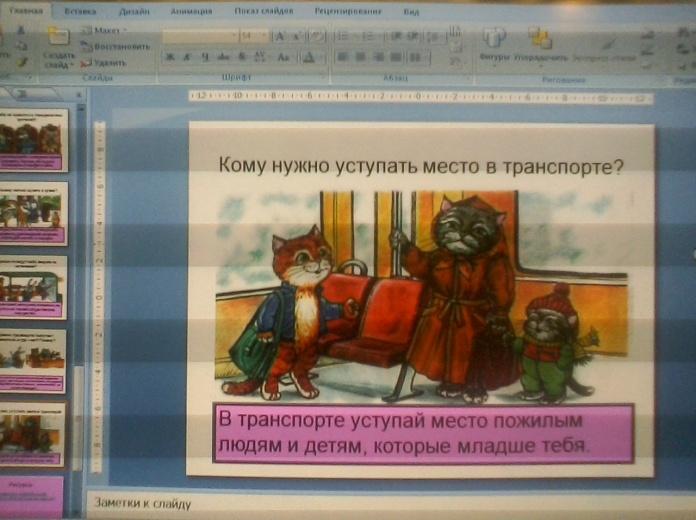Select the second visible slide thumbnail
The height and width of the screenshot is (520, 696).
click(34, 214)
